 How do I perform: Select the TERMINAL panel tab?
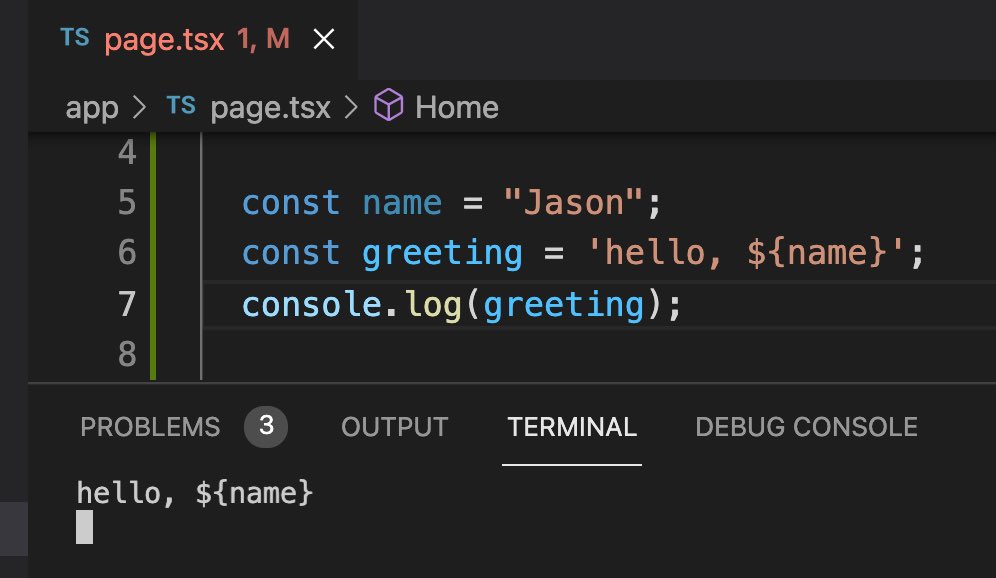(x=572, y=427)
